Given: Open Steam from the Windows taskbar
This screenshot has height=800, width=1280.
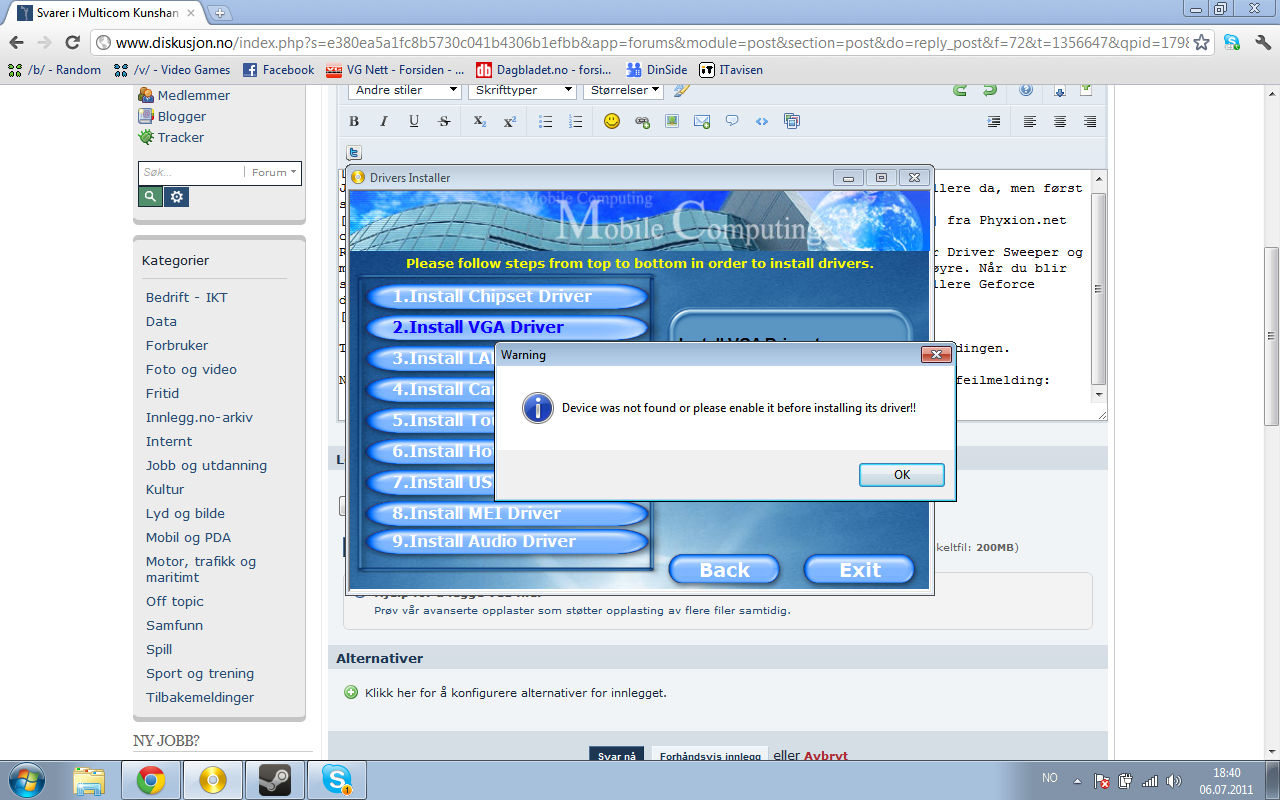Looking at the screenshot, I should [275, 780].
